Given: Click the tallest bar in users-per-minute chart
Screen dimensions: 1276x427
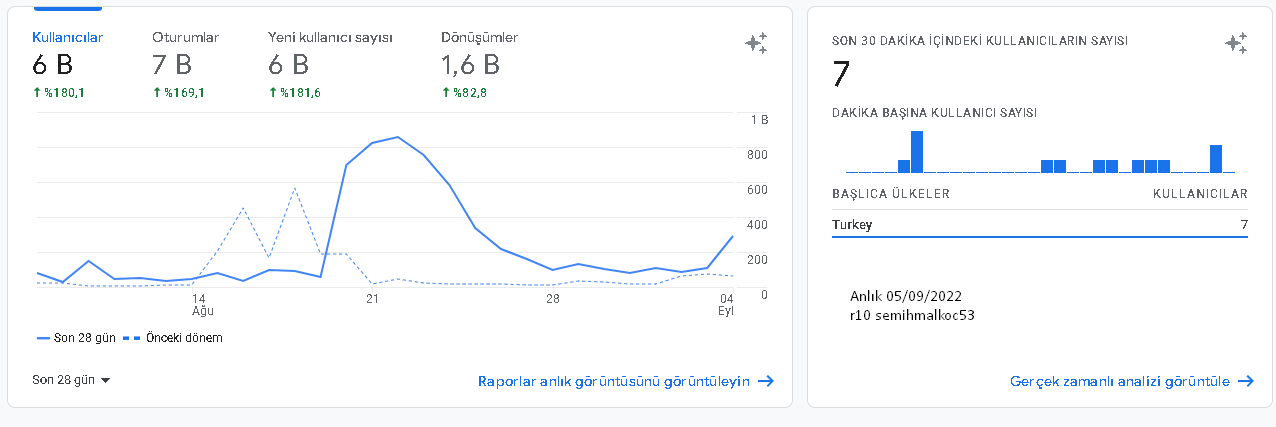Looking at the screenshot, I should pos(917,152).
